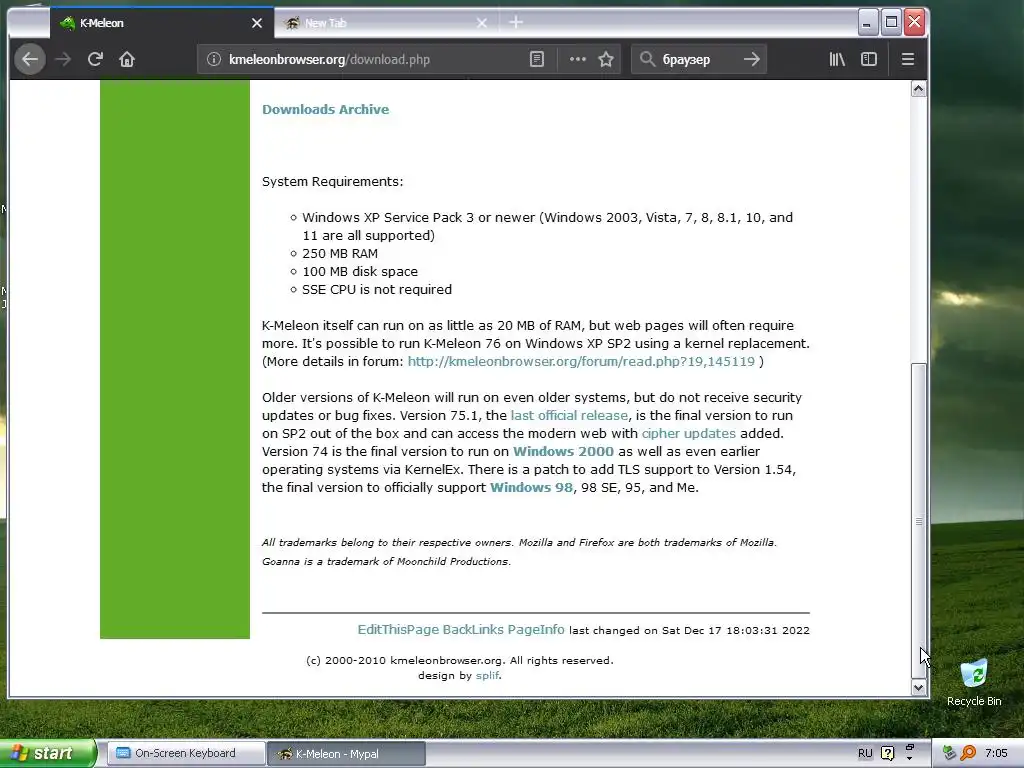Select the Recycle Bin desktop icon

point(974,682)
